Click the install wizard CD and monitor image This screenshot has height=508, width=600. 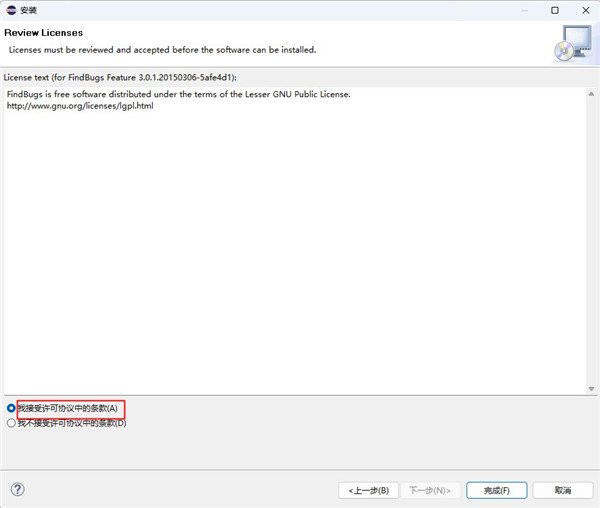point(573,43)
